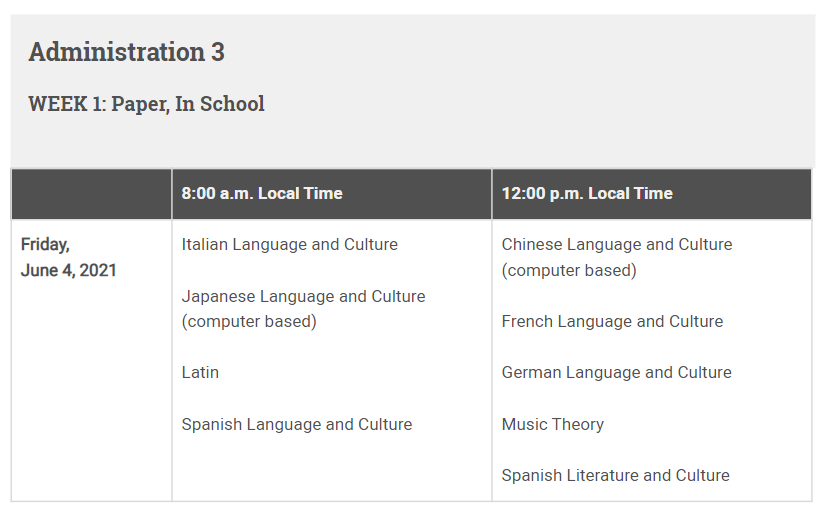Select the "WEEK 1: Paper, In School" subheading

pos(146,104)
